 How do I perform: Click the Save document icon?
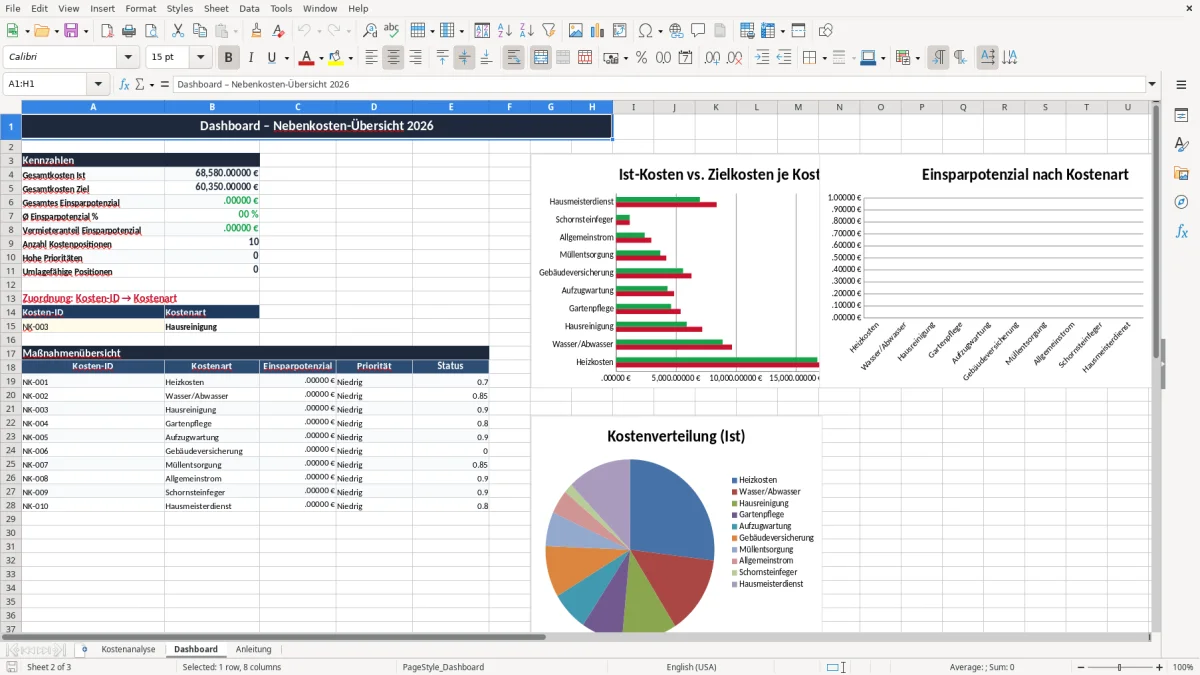tap(71, 31)
